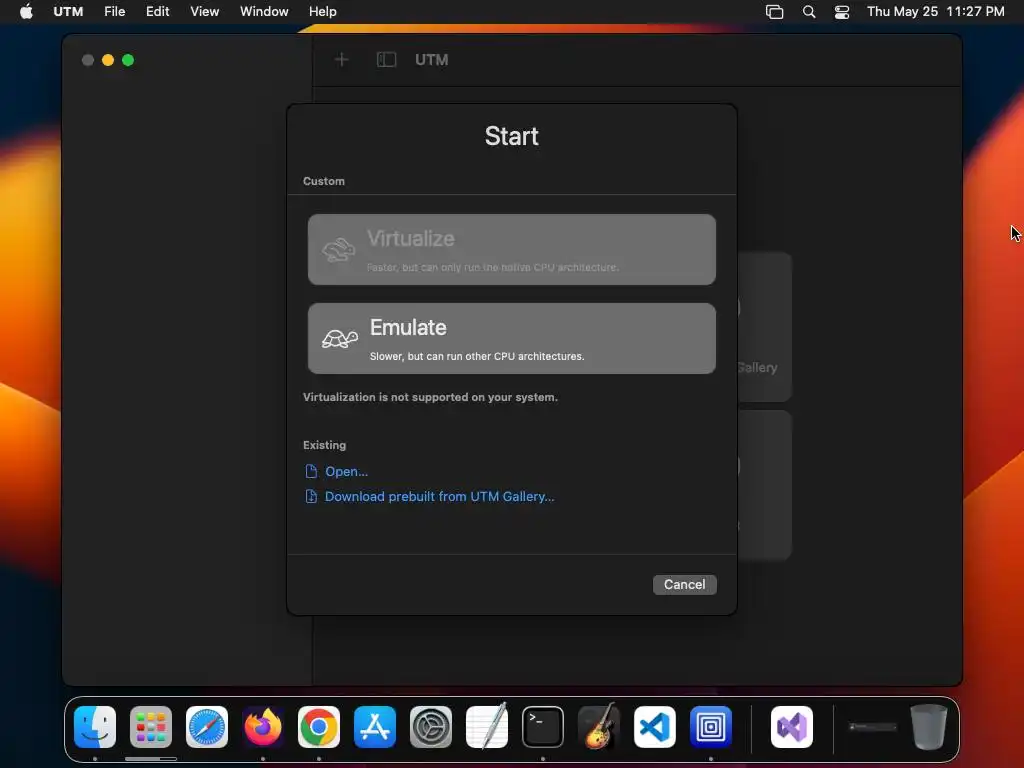Show the date and time panel
The height and width of the screenshot is (768, 1024).
point(935,12)
